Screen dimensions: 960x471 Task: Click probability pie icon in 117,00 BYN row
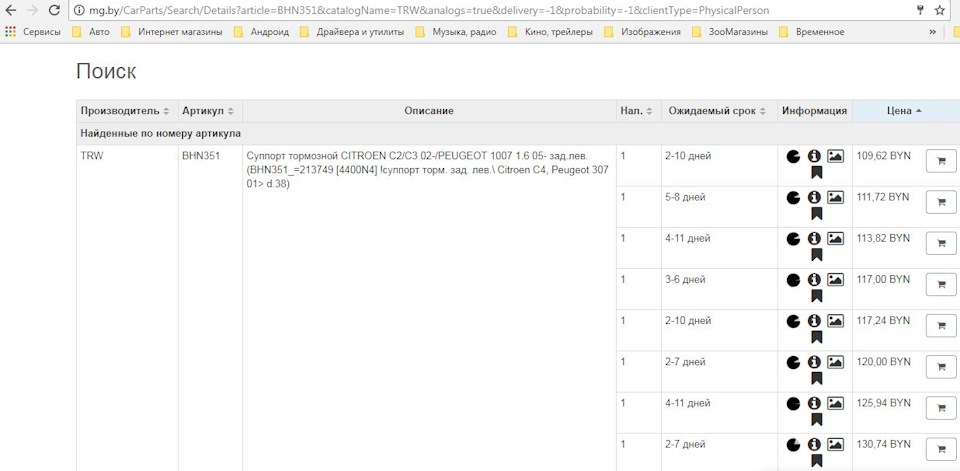tap(793, 279)
